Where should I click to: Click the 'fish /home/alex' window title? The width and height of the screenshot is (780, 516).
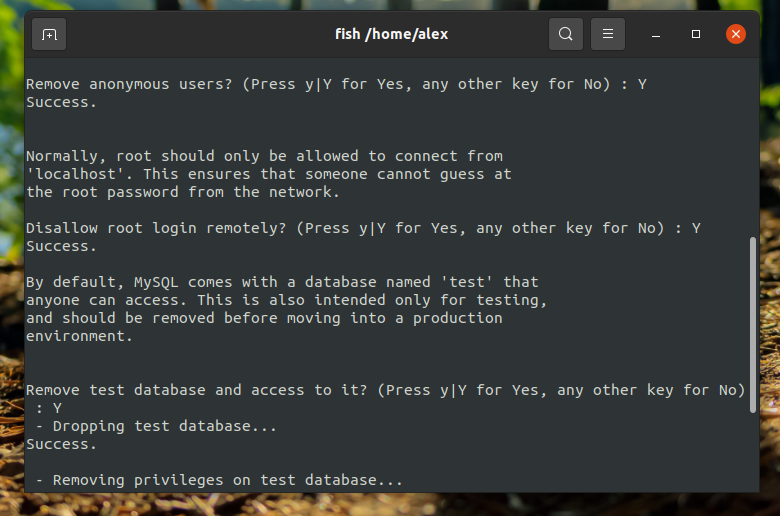391,34
